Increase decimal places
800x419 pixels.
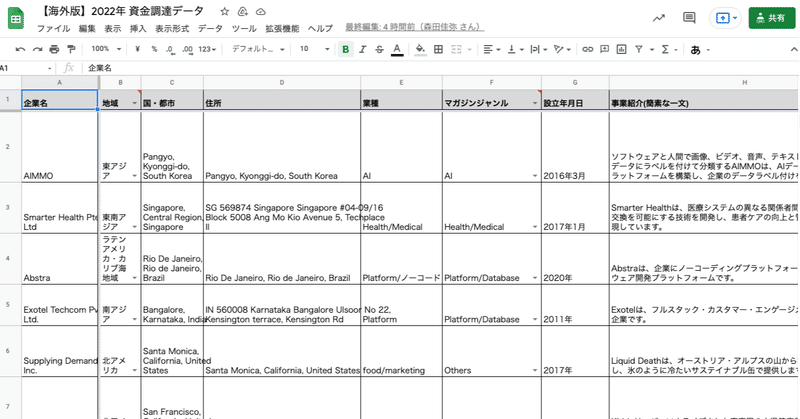[187, 50]
